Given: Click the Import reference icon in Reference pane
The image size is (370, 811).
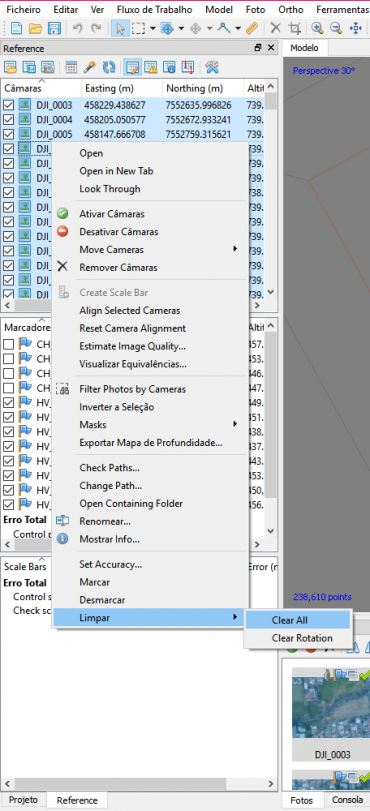Looking at the screenshot, I should 10,67.
